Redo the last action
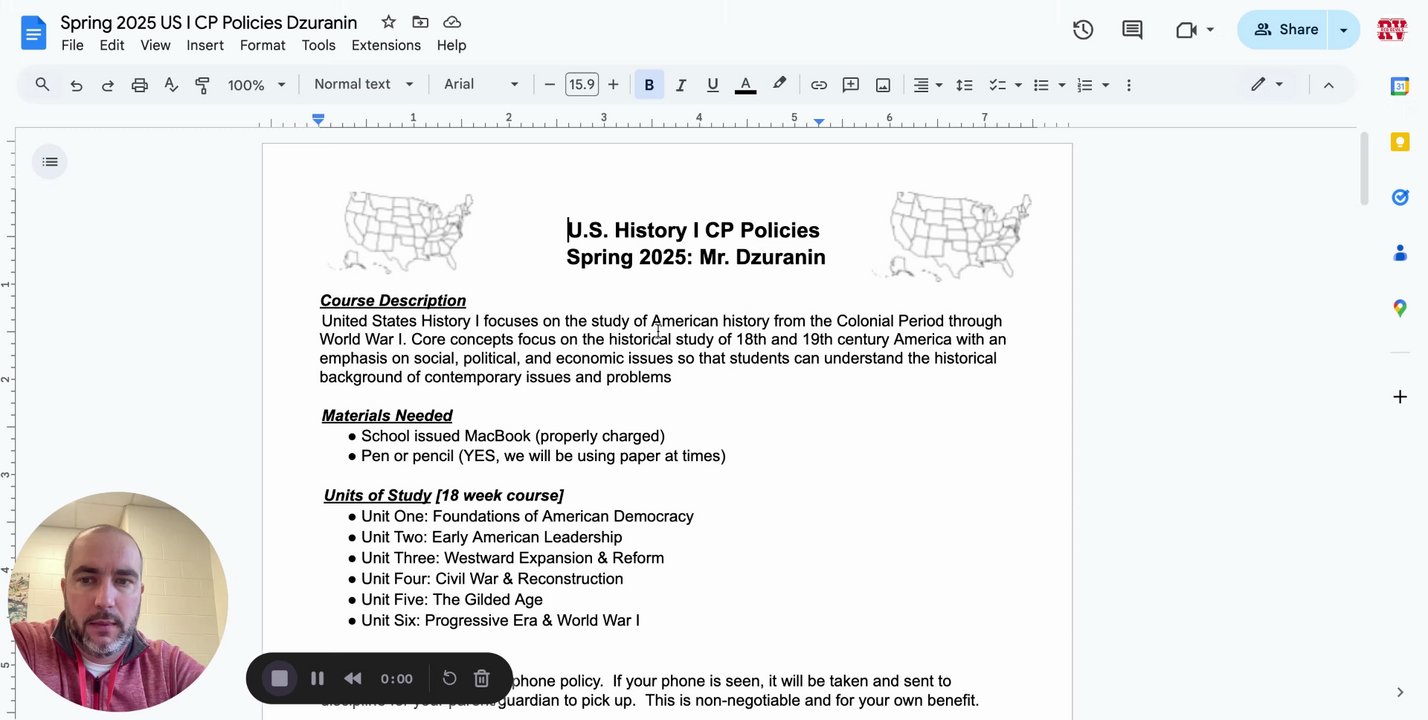Screen dimensions: 1428x720 tap(108, 85)
